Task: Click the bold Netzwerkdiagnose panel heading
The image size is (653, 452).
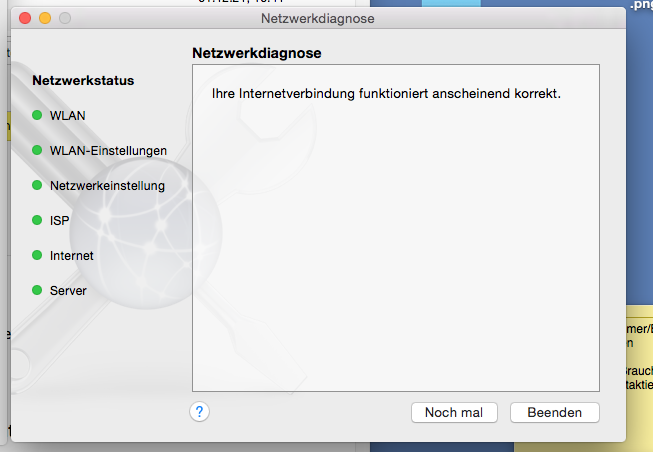Action: coord(257,53)
